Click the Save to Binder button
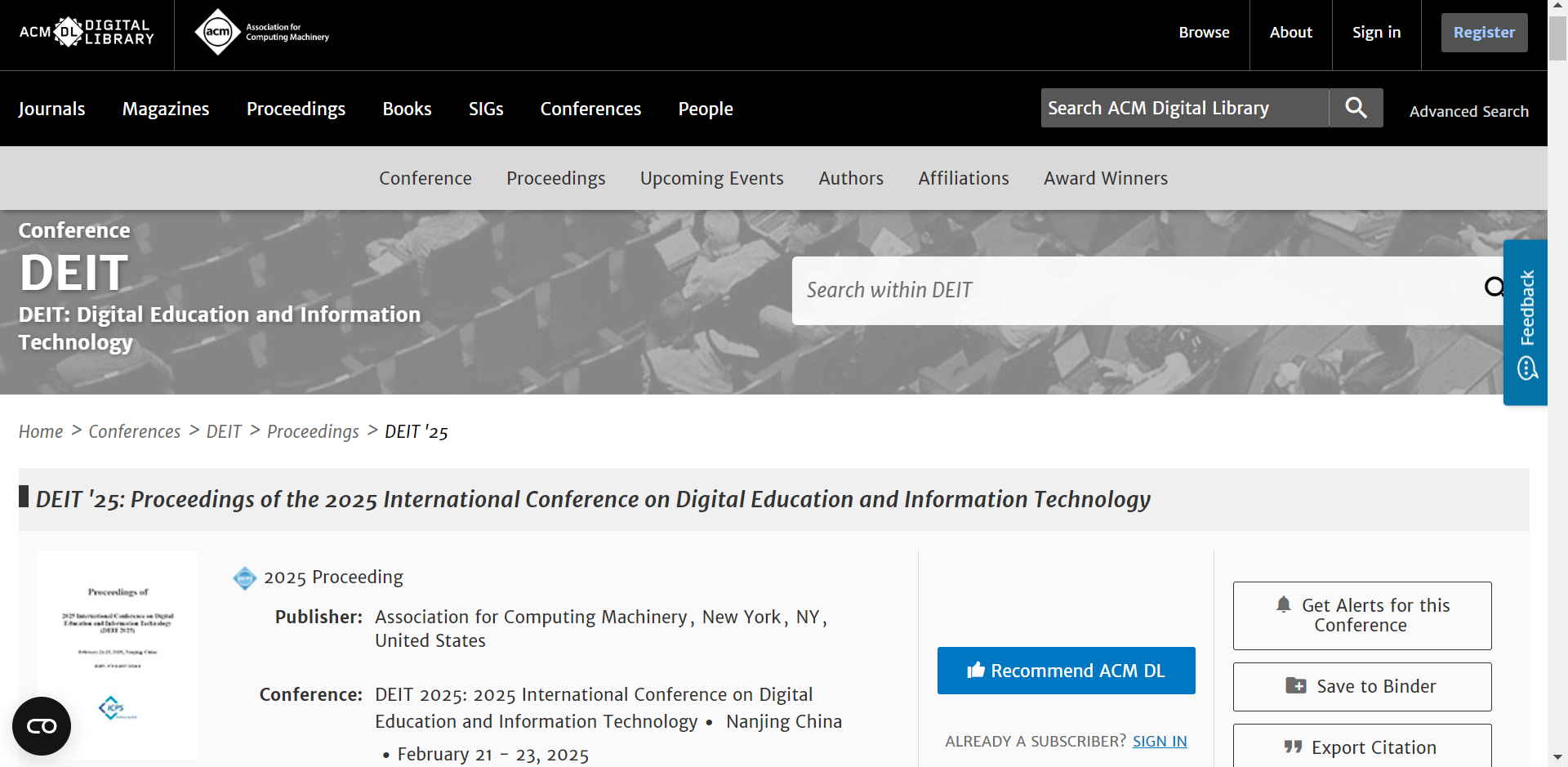The width and height of the screenshot is (1568, 767). [1362, 687]
